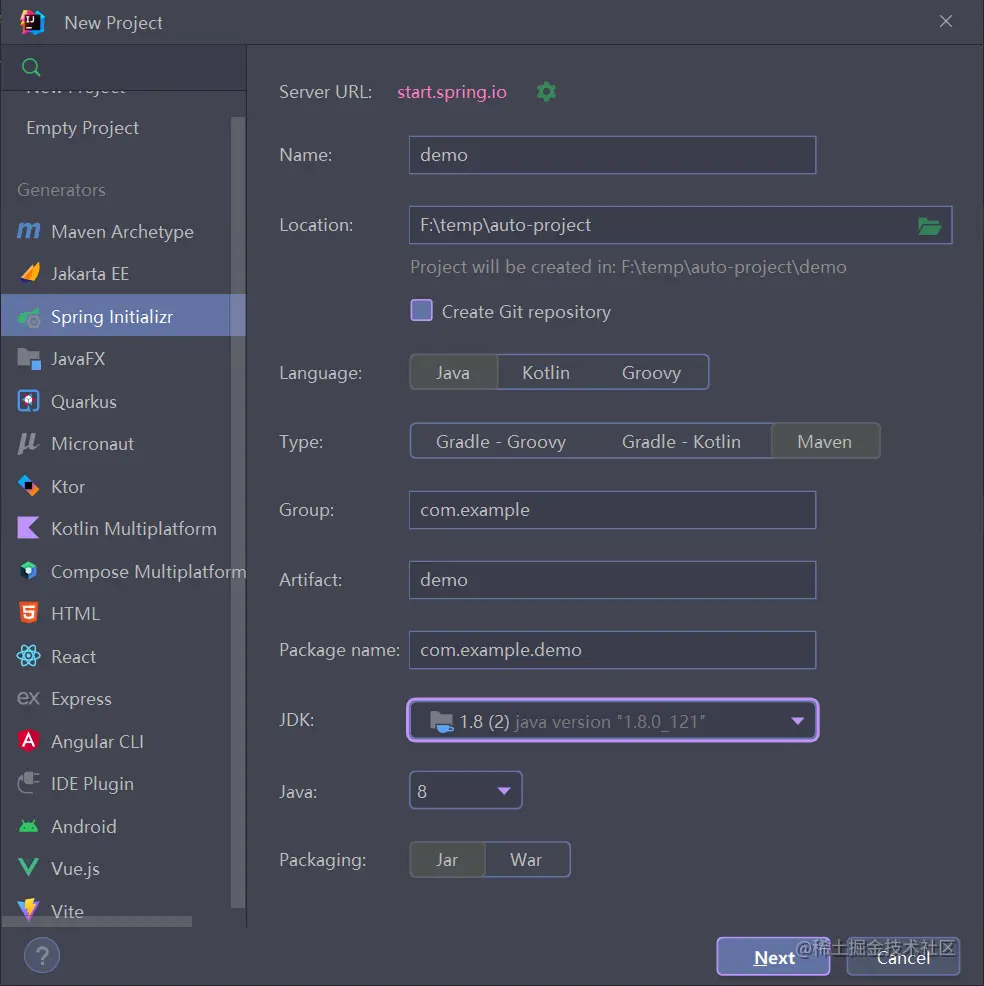Enable Create Git repository checkbox
This screenshot has height=986, width=984.
421,311
